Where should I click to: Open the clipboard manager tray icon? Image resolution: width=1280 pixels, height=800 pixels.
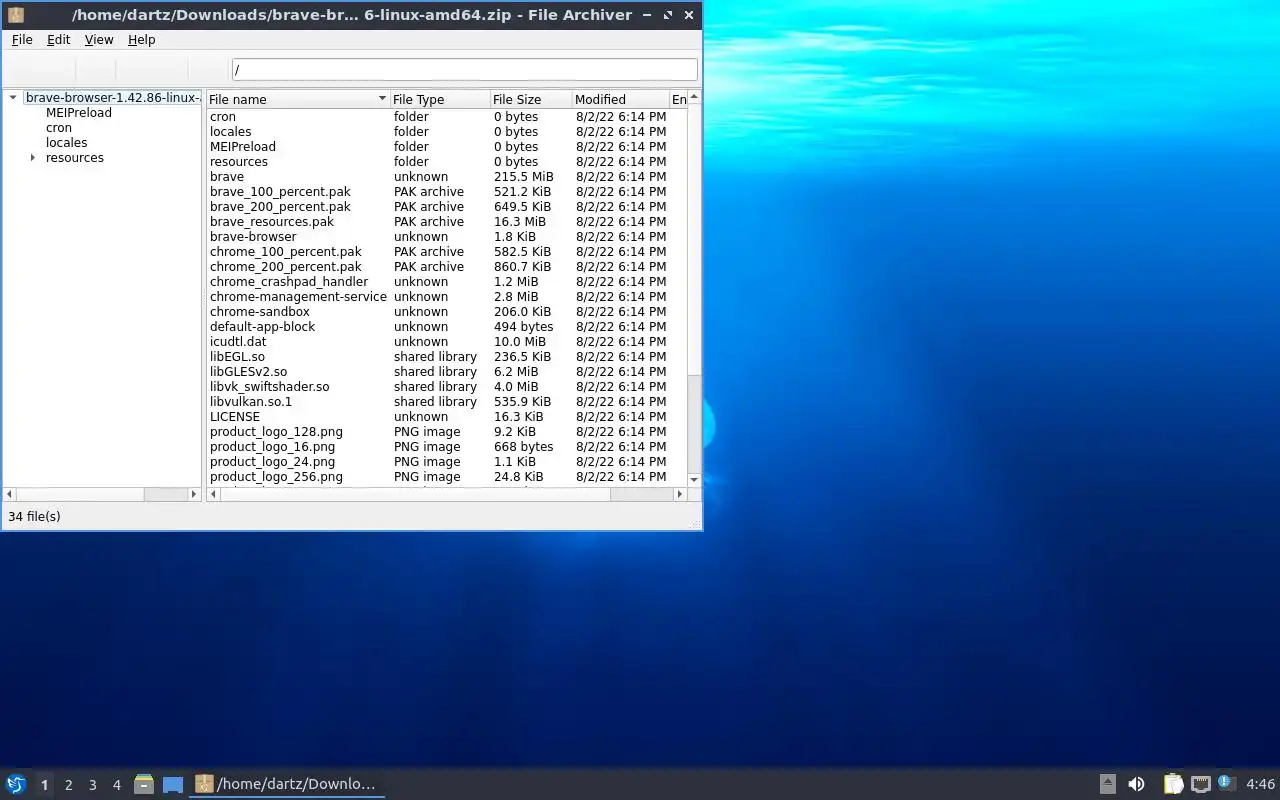point(1173,784)
